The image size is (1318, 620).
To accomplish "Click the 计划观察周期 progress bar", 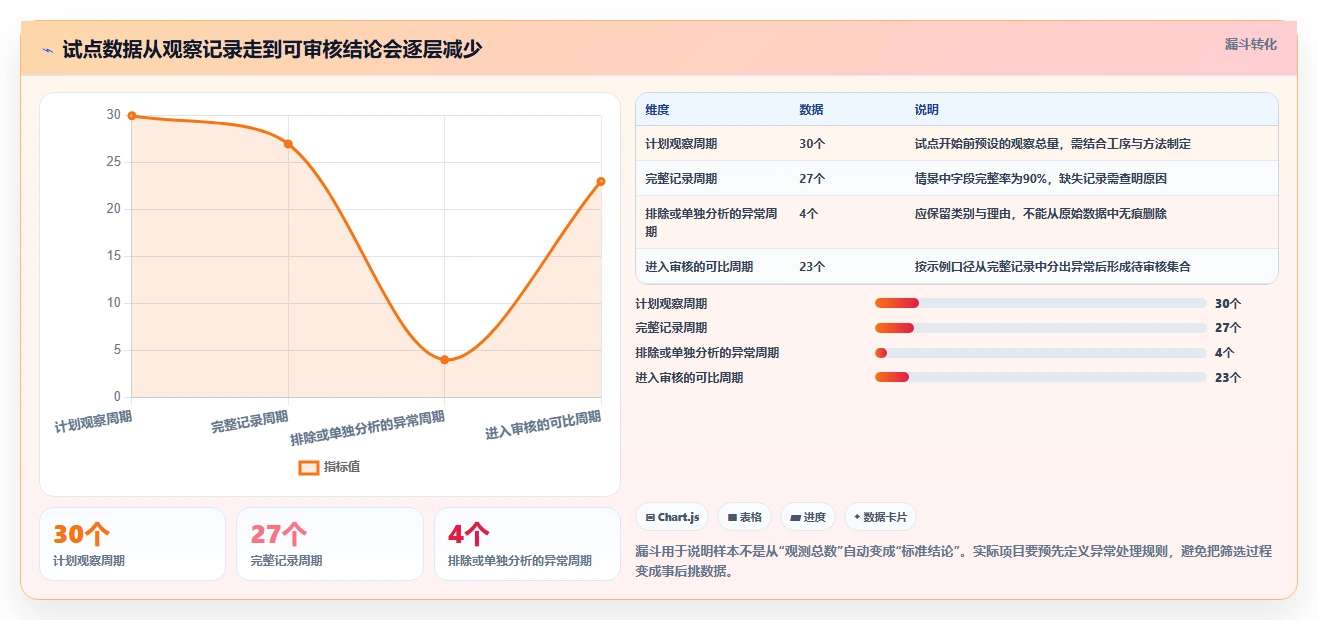I will (1040, 303).
